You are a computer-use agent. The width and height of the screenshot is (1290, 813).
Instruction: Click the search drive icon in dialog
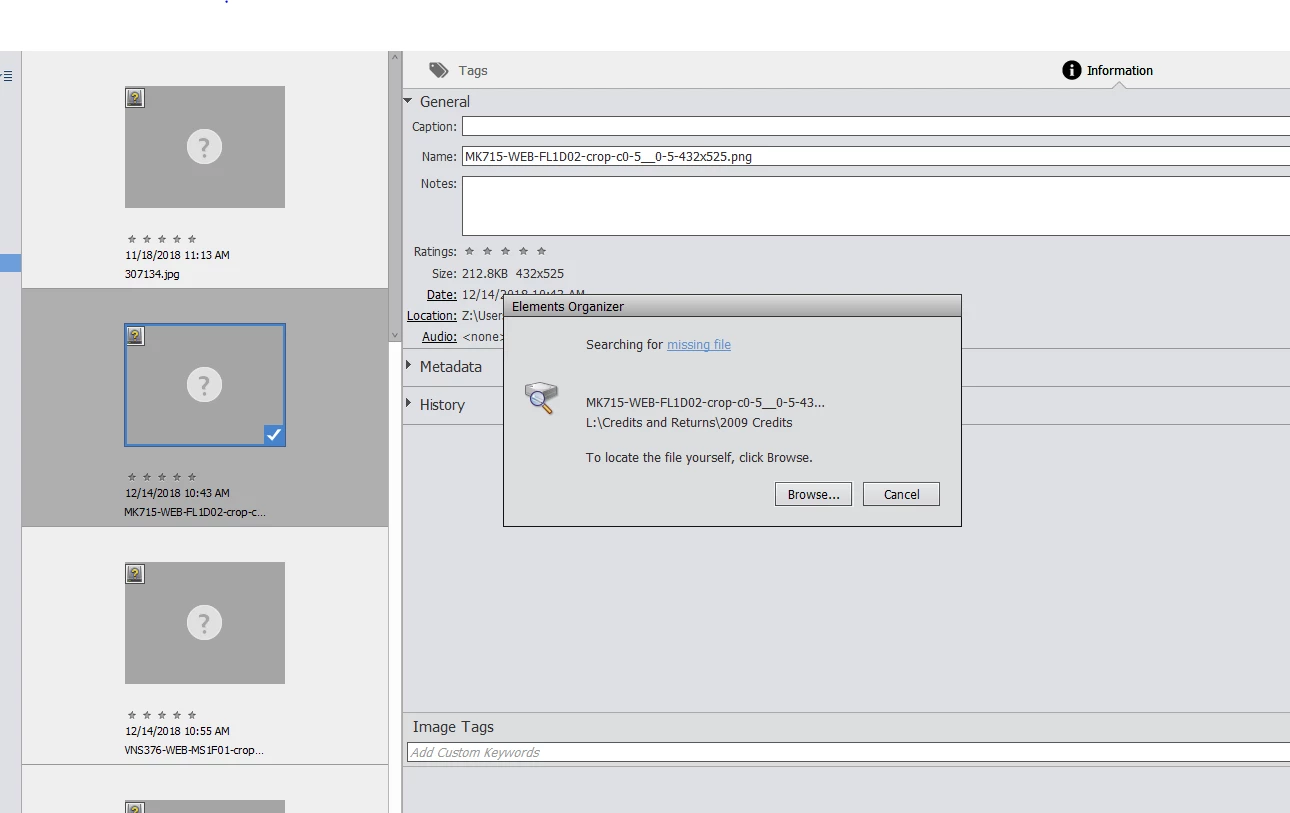point(541,398)
